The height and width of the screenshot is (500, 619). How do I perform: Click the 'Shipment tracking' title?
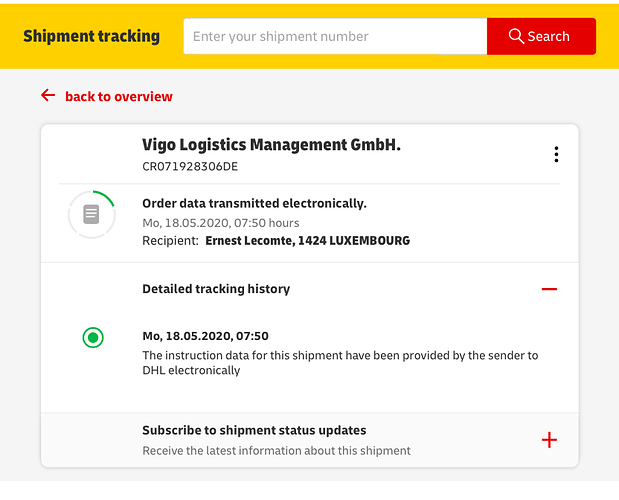[92, 36]
